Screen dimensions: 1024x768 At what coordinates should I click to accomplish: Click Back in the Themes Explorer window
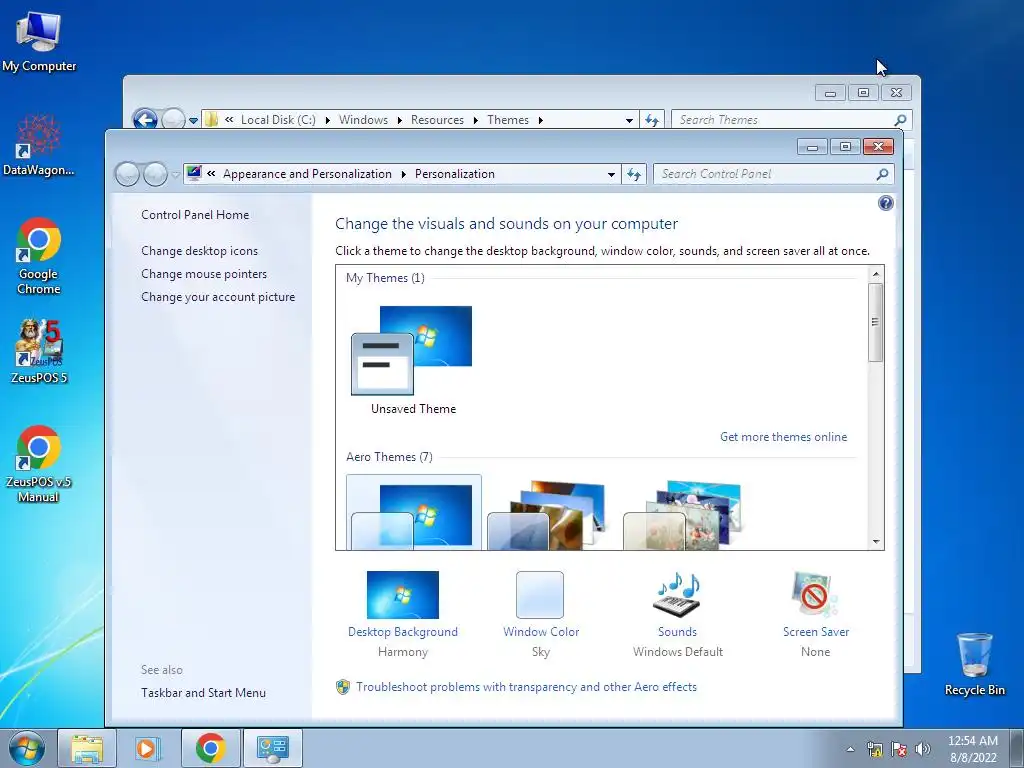145,120
